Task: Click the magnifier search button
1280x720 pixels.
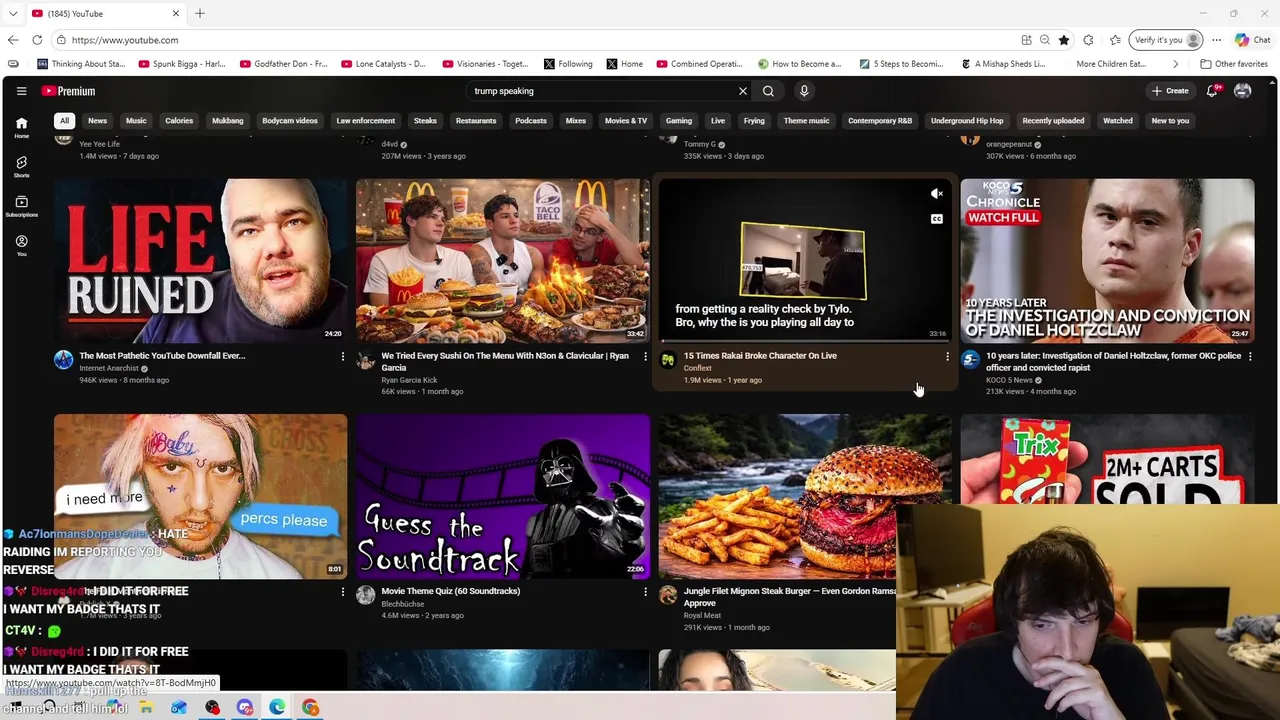Action: tap(768, 91)
